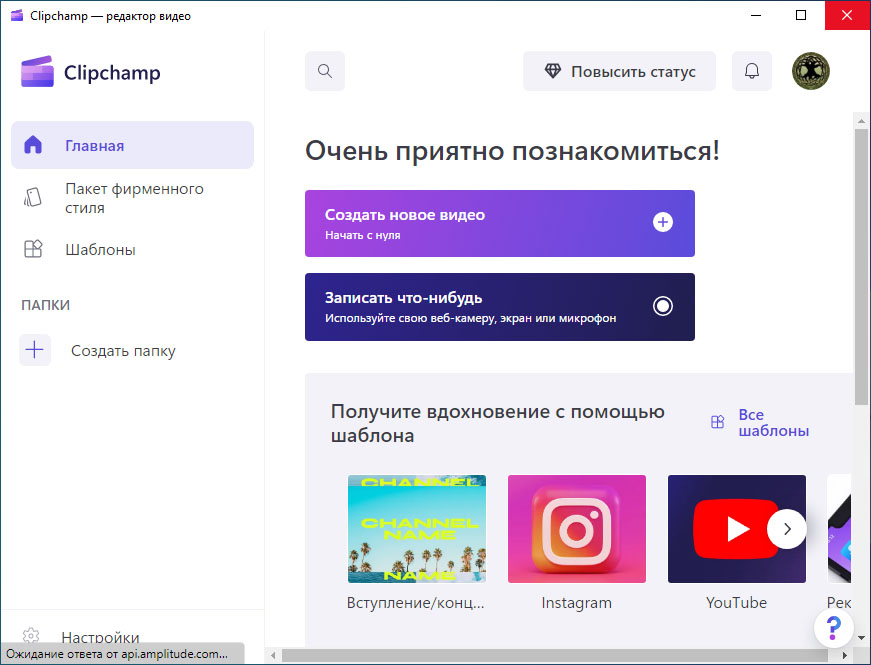Open Все шаблоны link
Screen dimensions: 871x665
(x=773, y=422)
